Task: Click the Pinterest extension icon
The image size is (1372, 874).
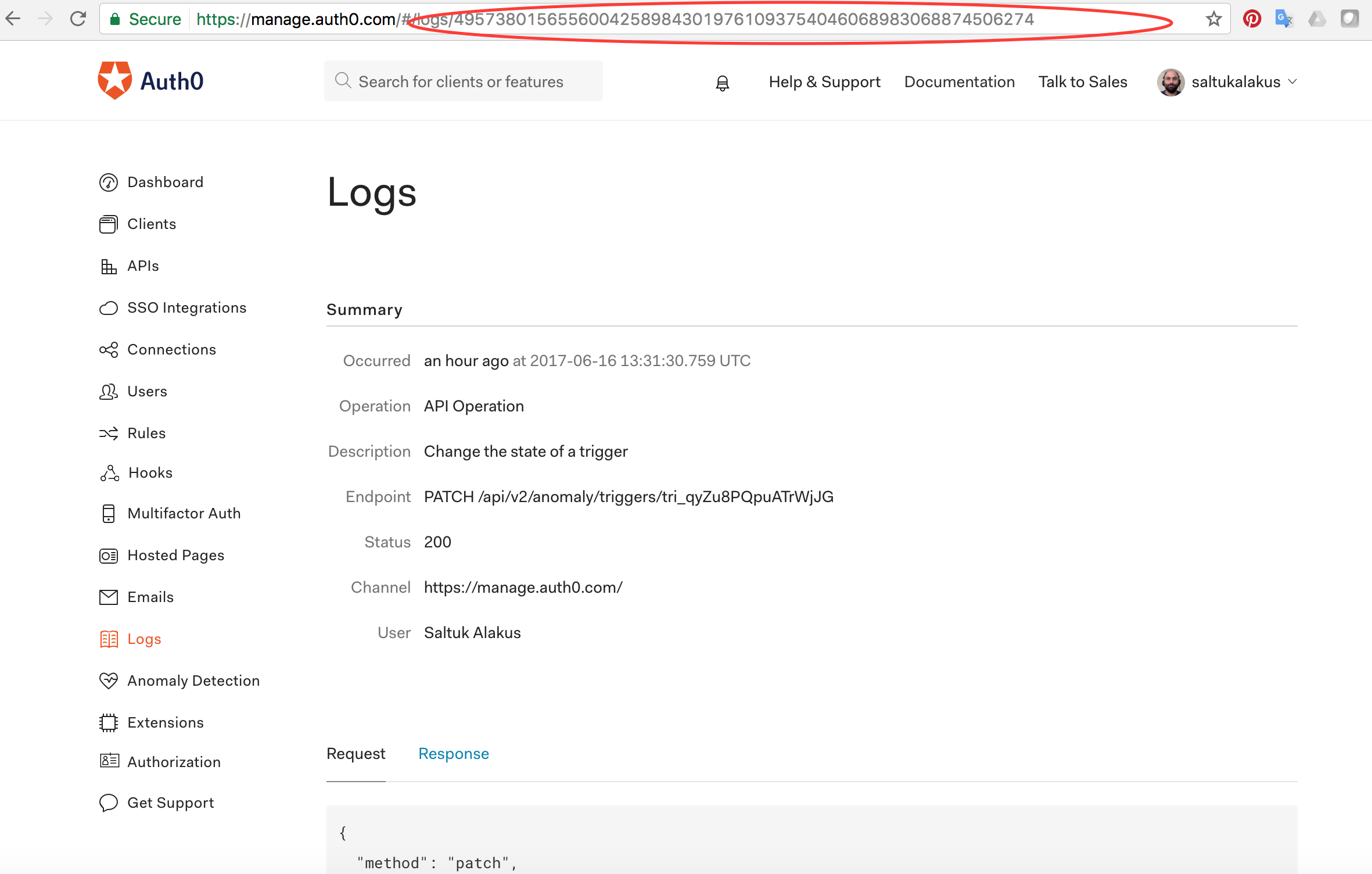Action: (1251, 19)
